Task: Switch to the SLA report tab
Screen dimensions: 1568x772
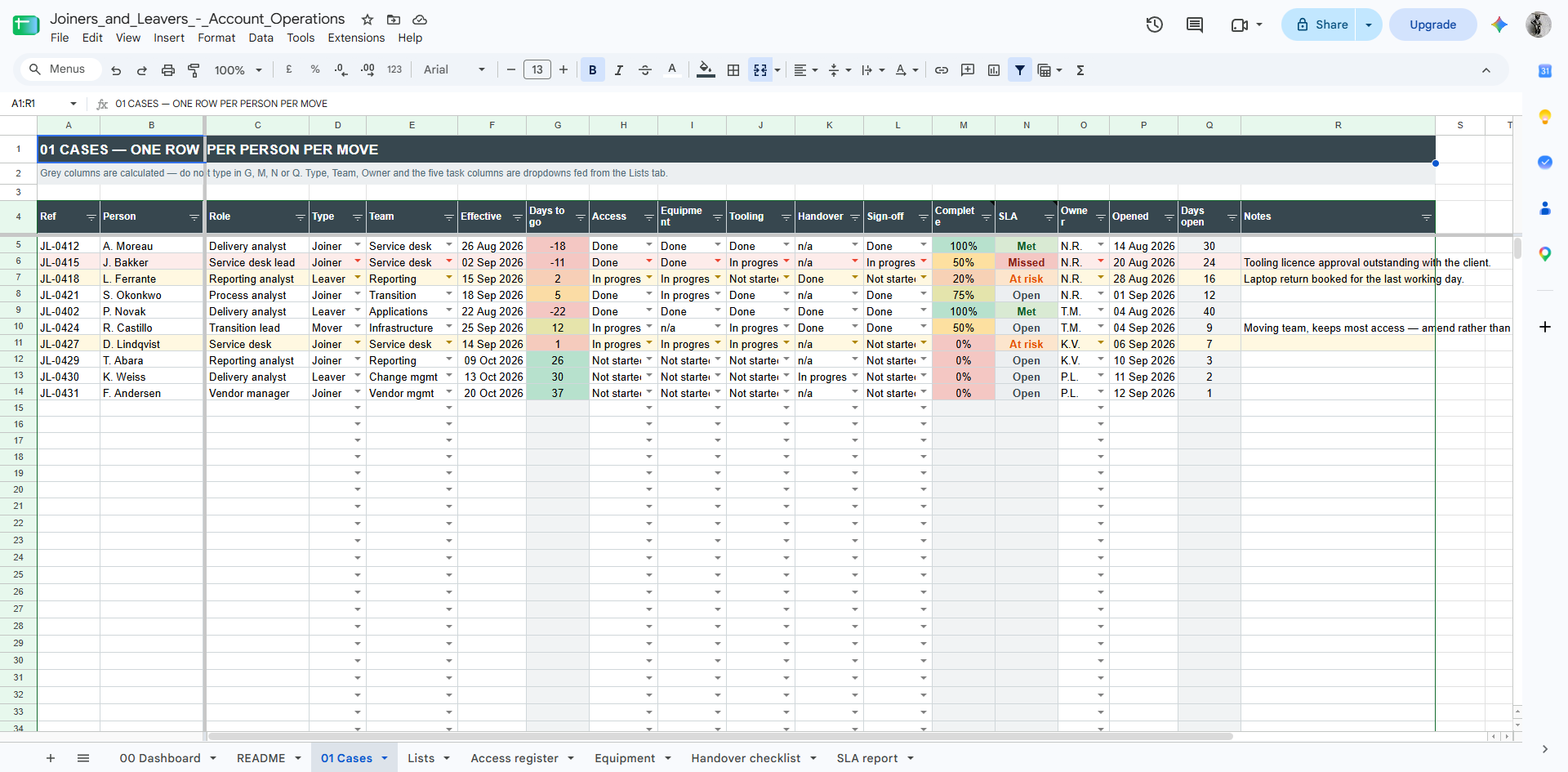Action: 866,758
